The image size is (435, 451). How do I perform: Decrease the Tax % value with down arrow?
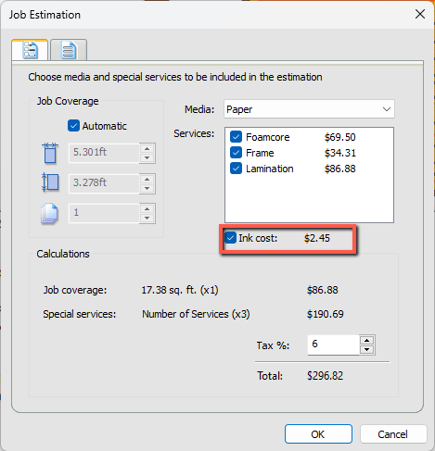(x=367, y=350)
